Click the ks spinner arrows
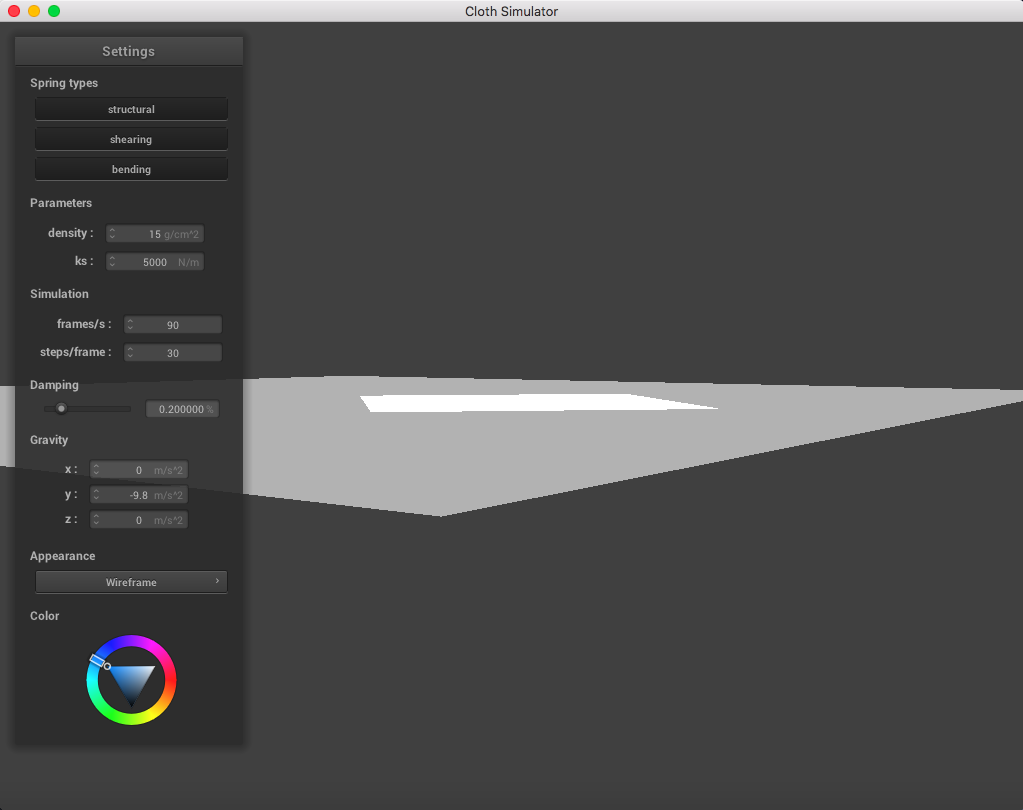1023x810 pixels. (x=112, y=262)
